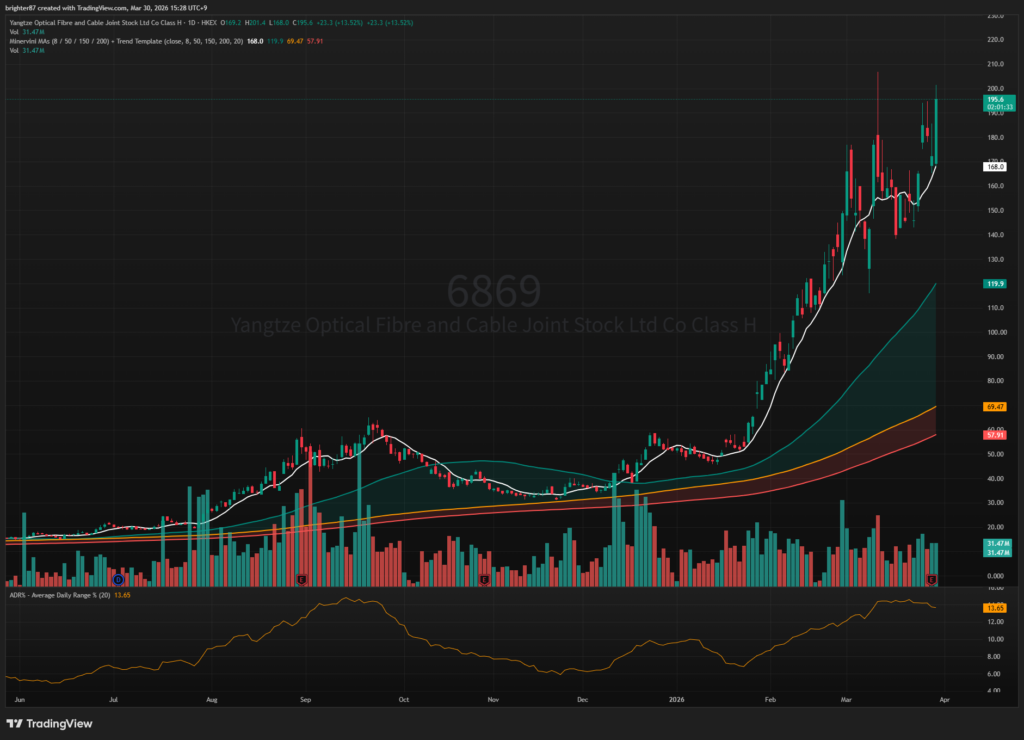1024x740 pixels.
Task: Click the 2026 label on time axis
Action: pos(677,702)
